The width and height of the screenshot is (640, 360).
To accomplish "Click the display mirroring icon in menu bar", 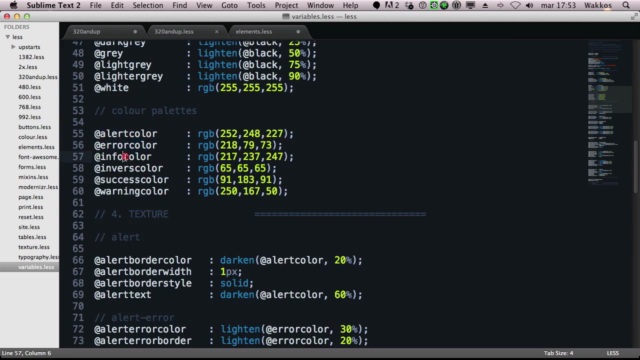I will [470, 5].
